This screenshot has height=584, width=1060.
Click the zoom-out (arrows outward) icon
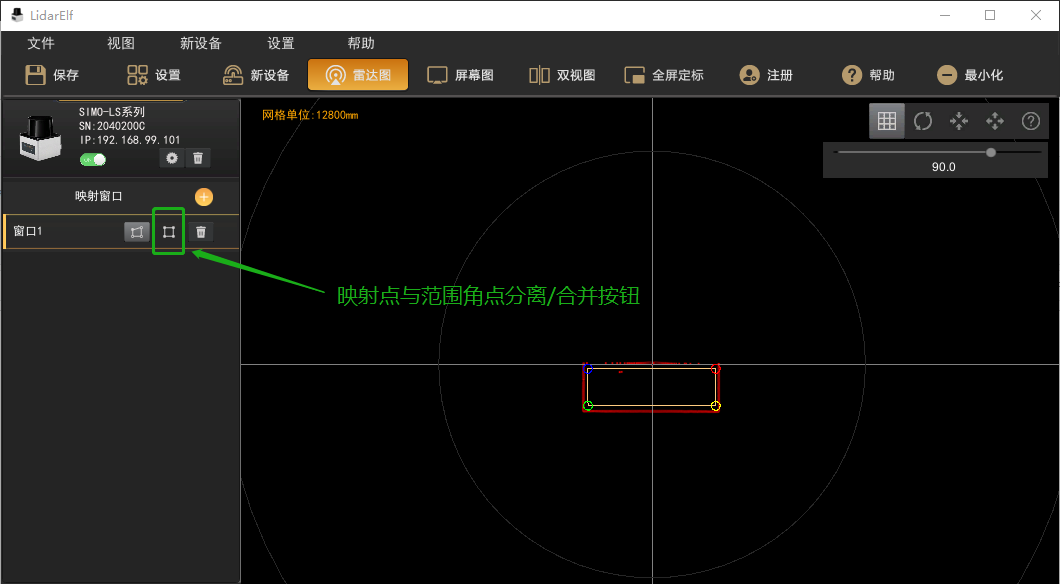pos(995,121)
